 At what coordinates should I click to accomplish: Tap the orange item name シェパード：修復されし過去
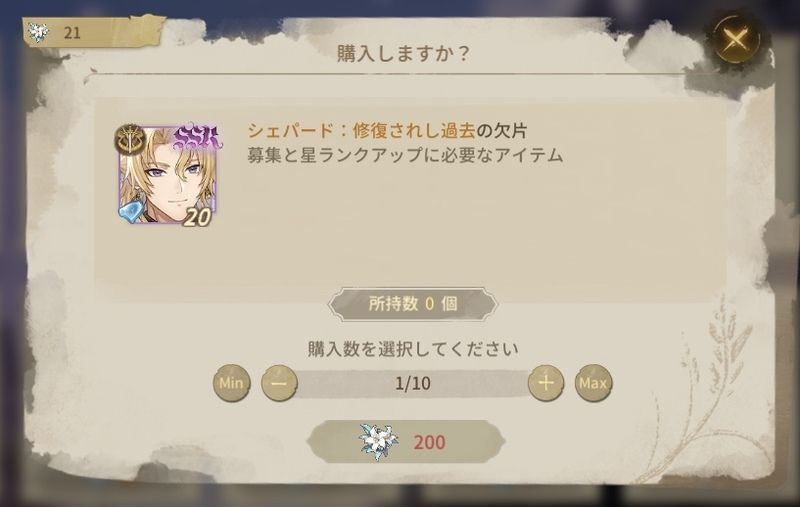point(361,131)
